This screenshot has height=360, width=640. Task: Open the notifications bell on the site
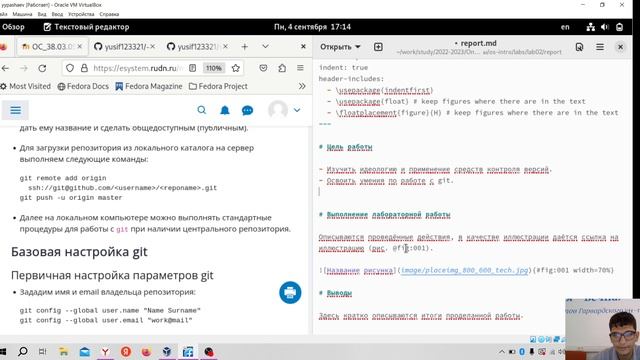(225, 110)
